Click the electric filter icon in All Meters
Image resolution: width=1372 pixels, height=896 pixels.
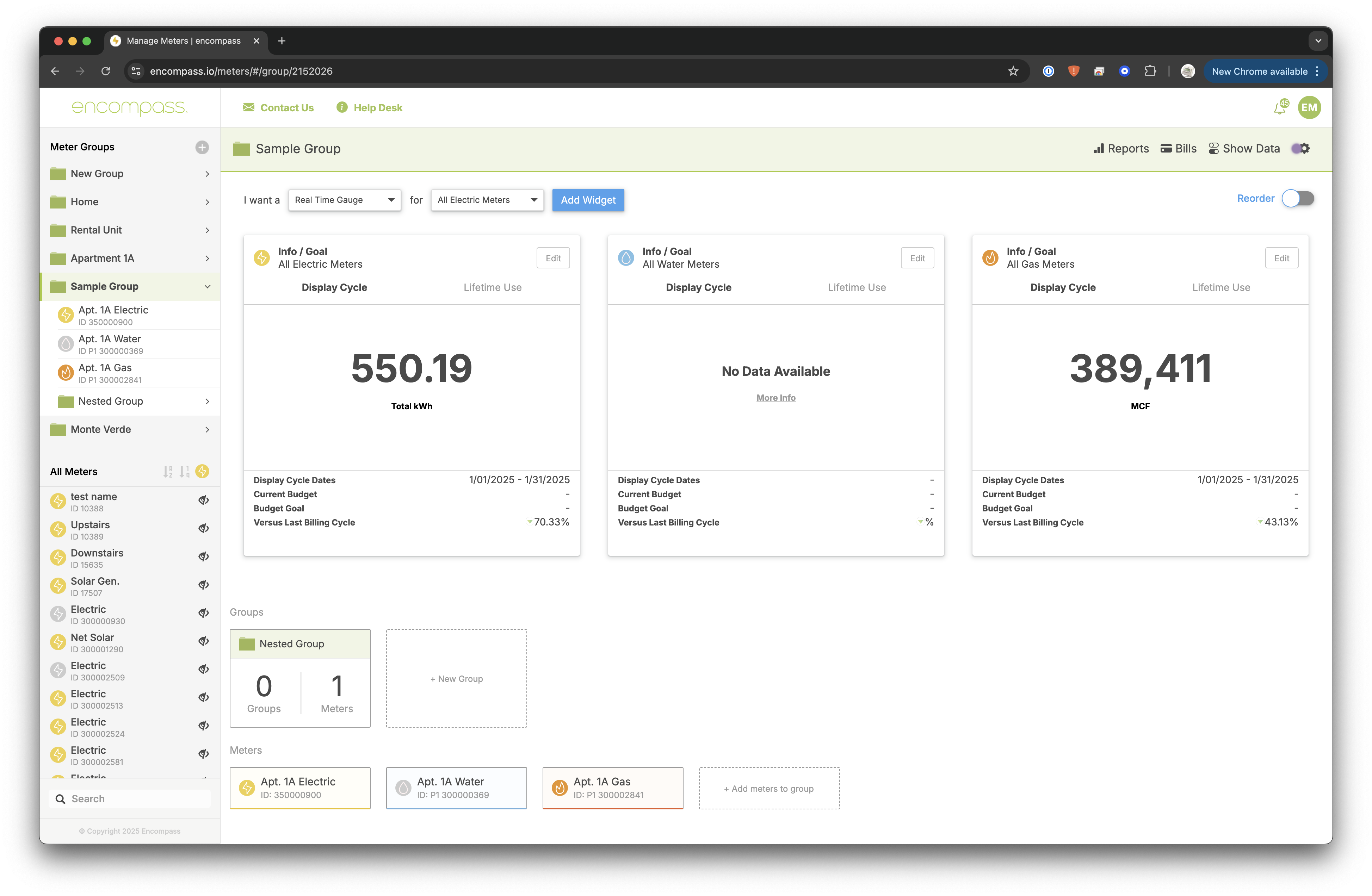202,471
